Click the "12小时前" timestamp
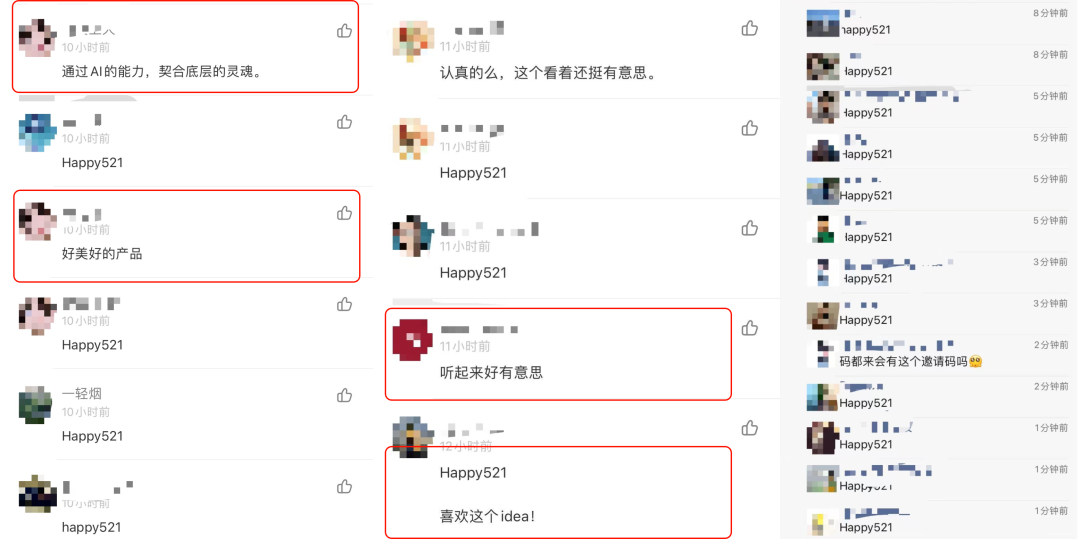1080x539 pixels. (x=466, y=447)
